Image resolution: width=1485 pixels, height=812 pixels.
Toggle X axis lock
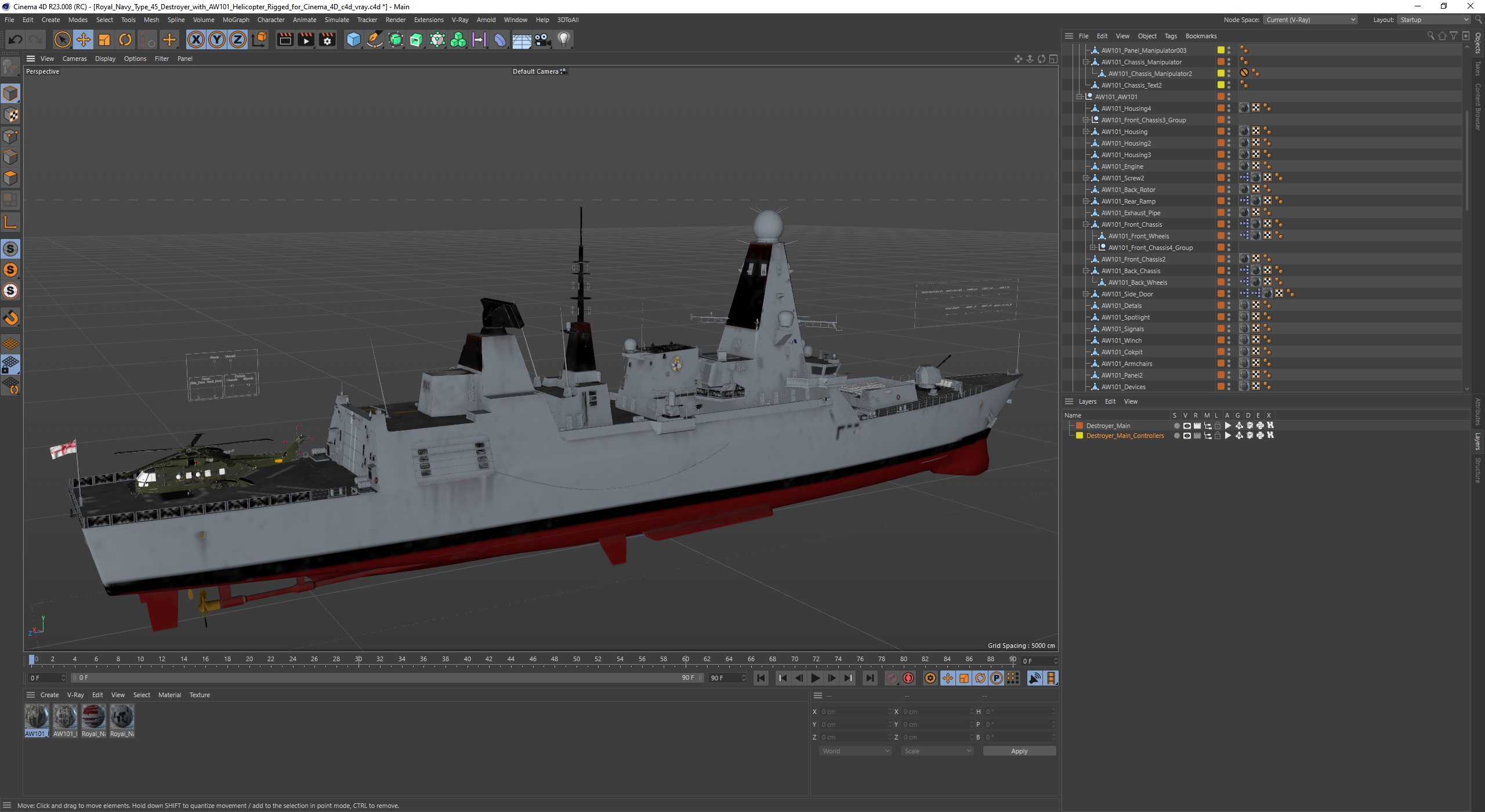[x=196, y=39]
